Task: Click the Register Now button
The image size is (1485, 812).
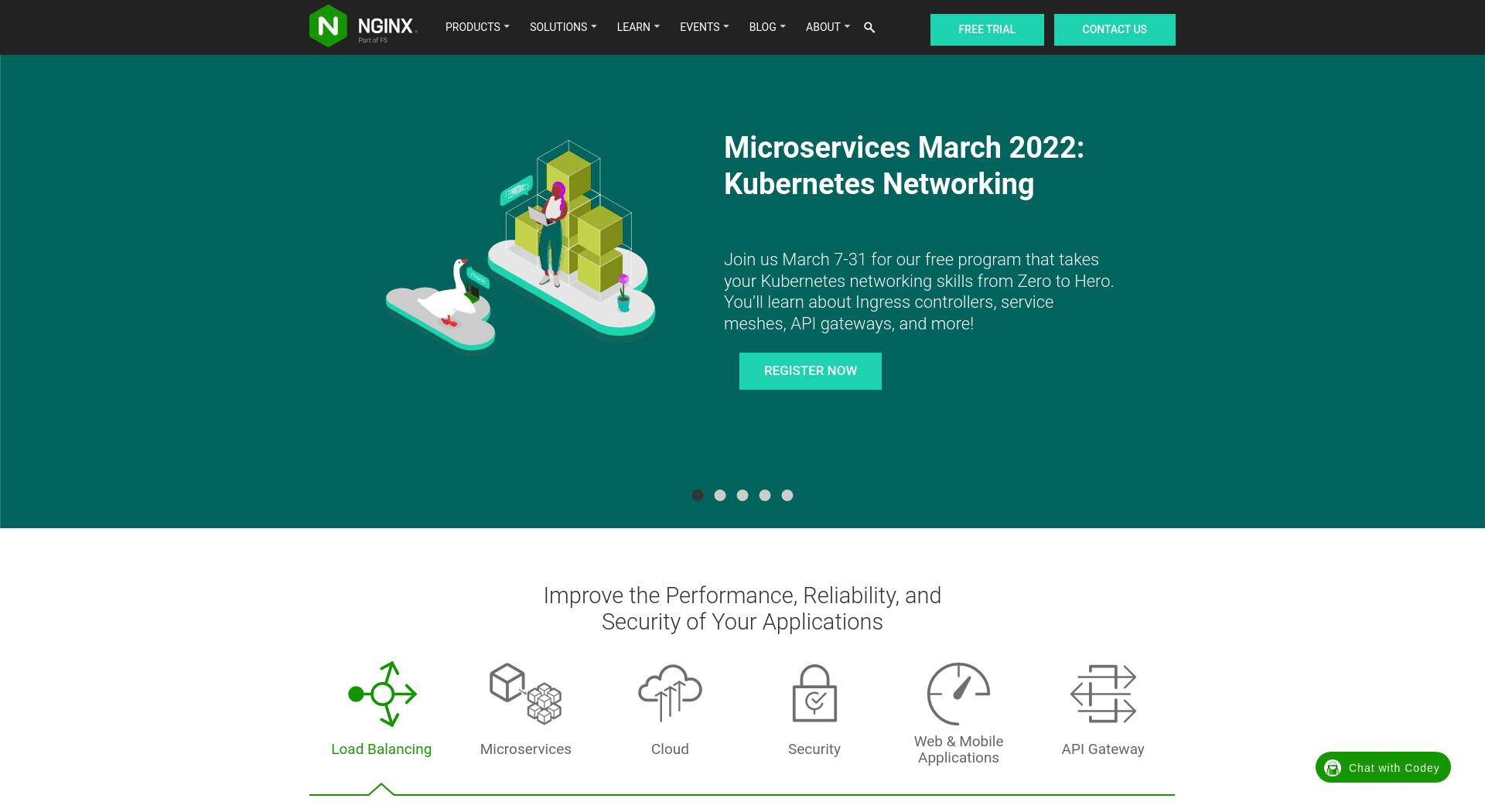Action: pos(811,371)
